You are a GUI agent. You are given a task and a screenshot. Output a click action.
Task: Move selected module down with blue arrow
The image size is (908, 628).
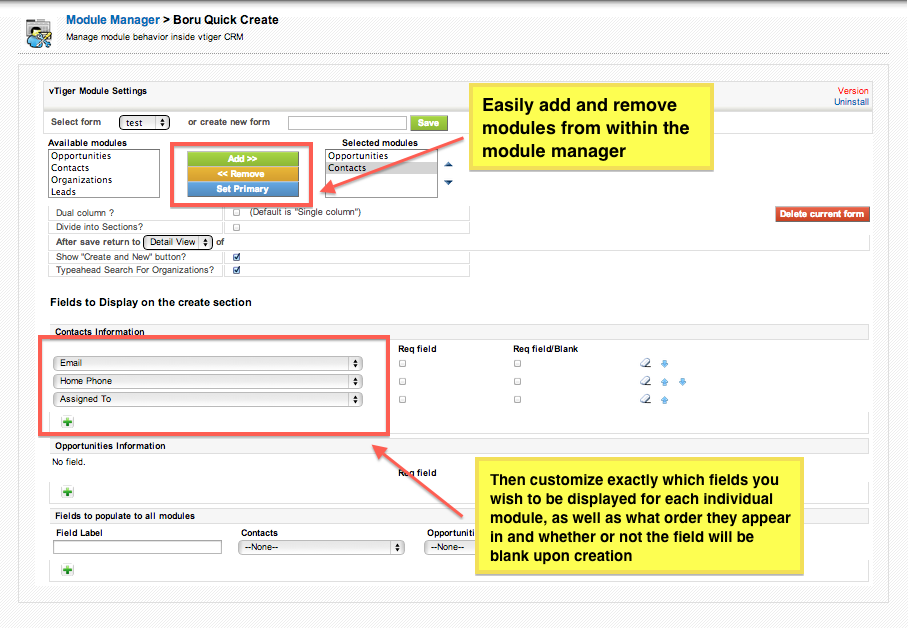[448, 182]
